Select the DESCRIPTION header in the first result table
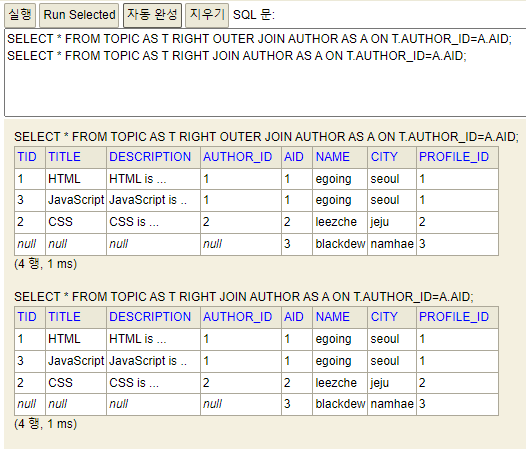Image resolution: width=526 pixels, height=449 pixels. [x=150, y=157]
